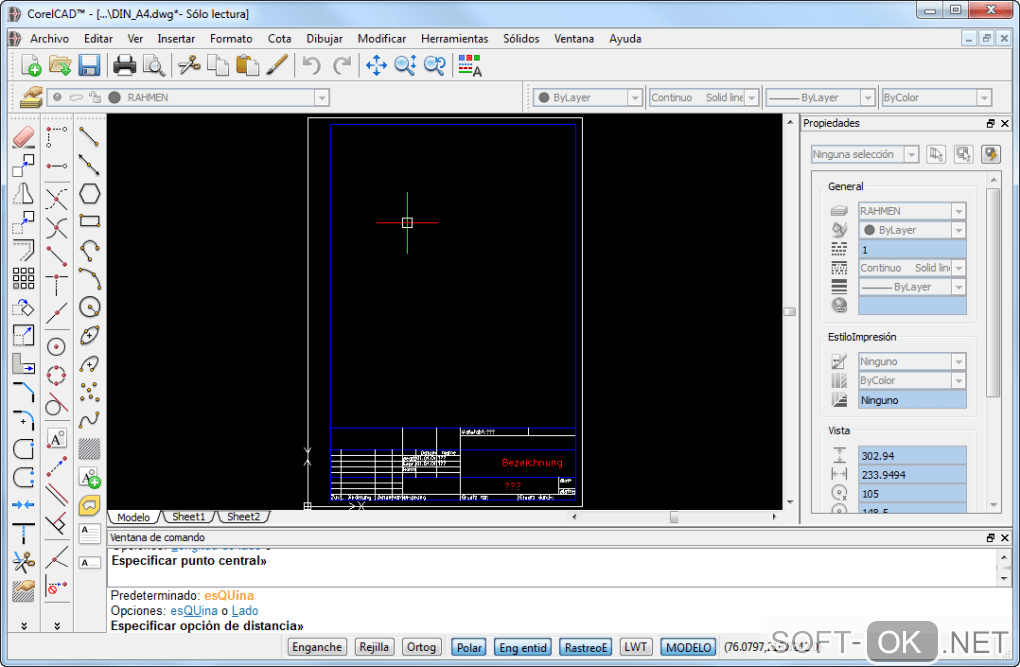Viewport: 1020px width, 667px height.
Task: Toggle Ortog orthogonal mode
Action: (421, 647)
